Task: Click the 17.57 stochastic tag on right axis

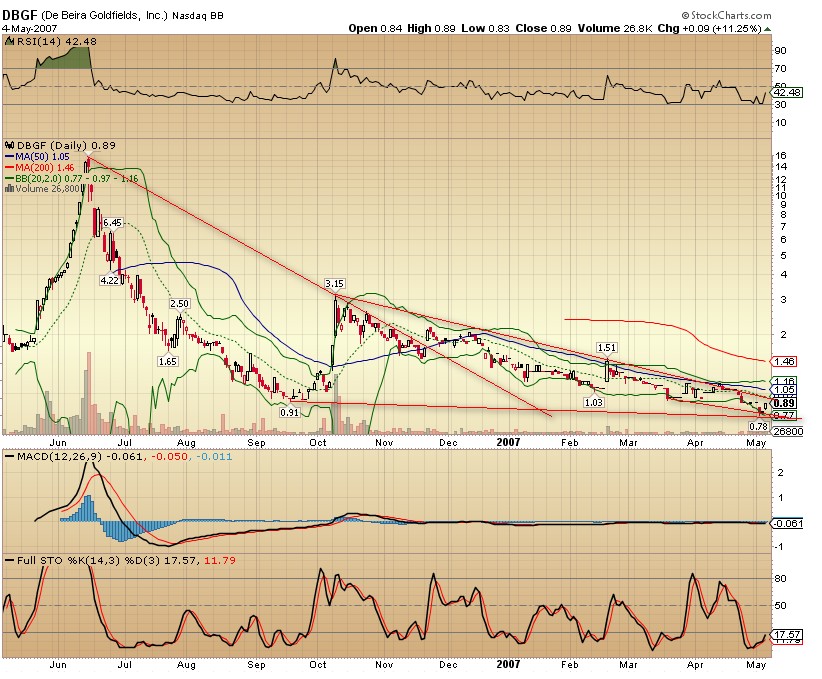Action: pos(786,634)
